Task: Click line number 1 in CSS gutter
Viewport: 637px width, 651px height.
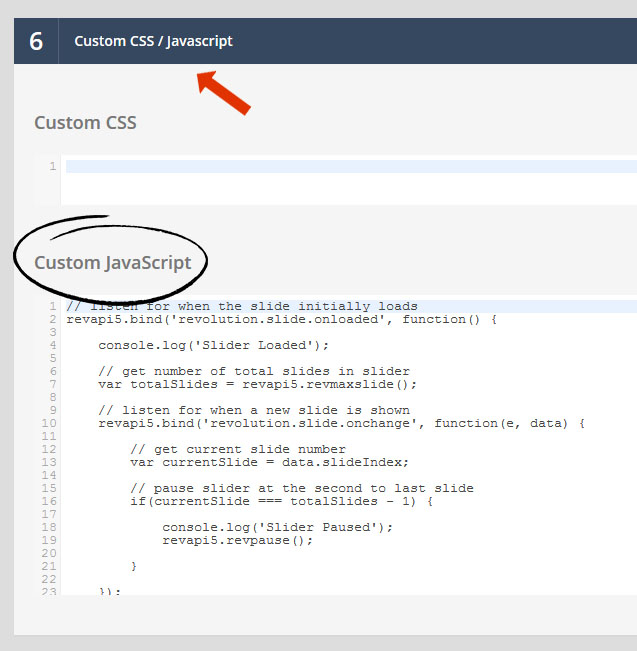Action: 52,166
